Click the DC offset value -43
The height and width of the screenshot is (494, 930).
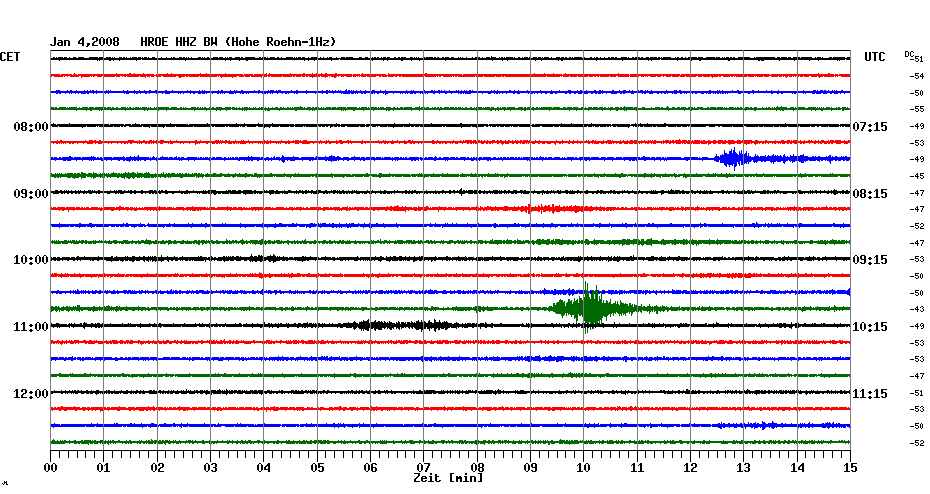(x=918, y=310)
